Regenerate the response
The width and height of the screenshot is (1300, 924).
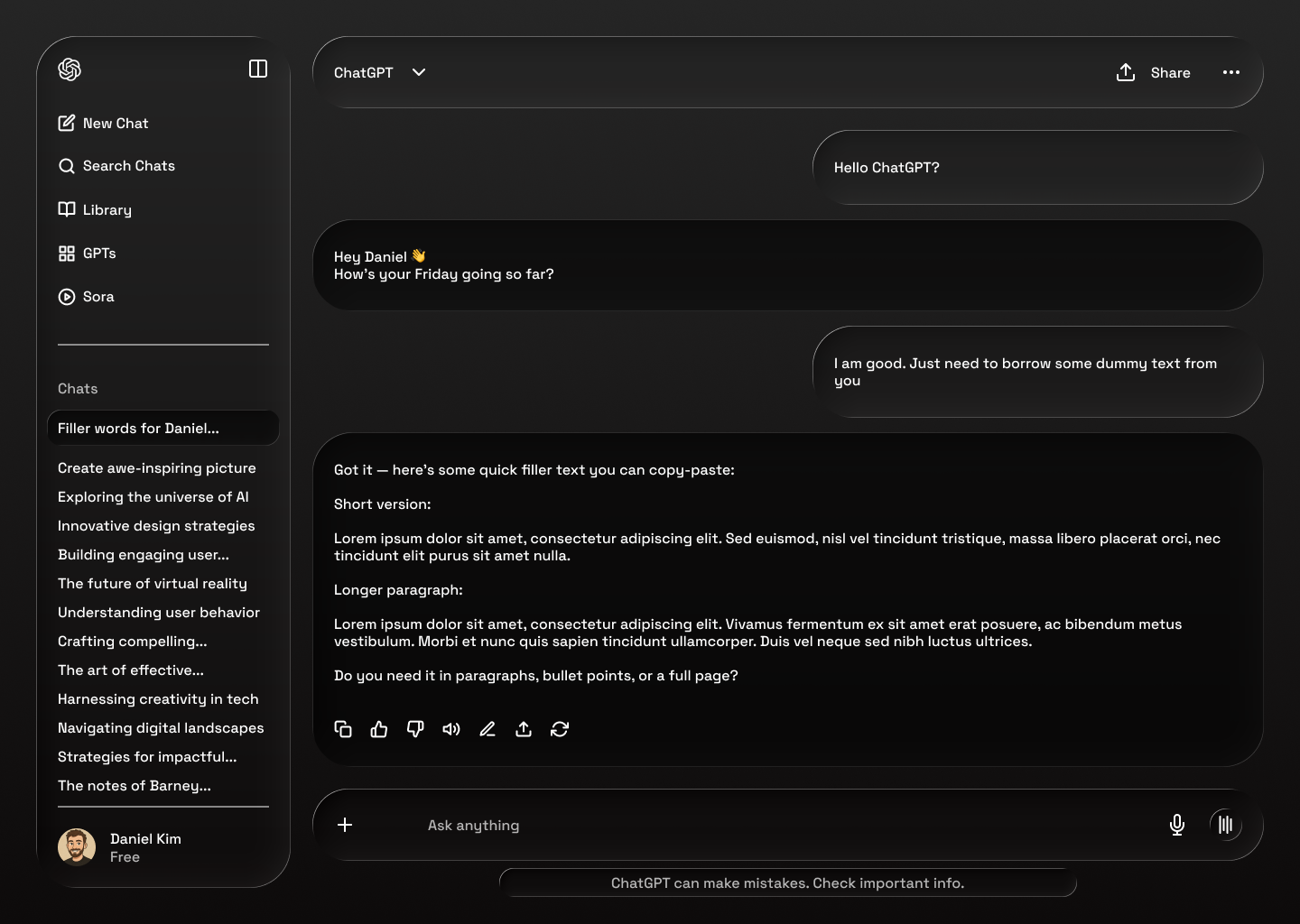point(560,729)
